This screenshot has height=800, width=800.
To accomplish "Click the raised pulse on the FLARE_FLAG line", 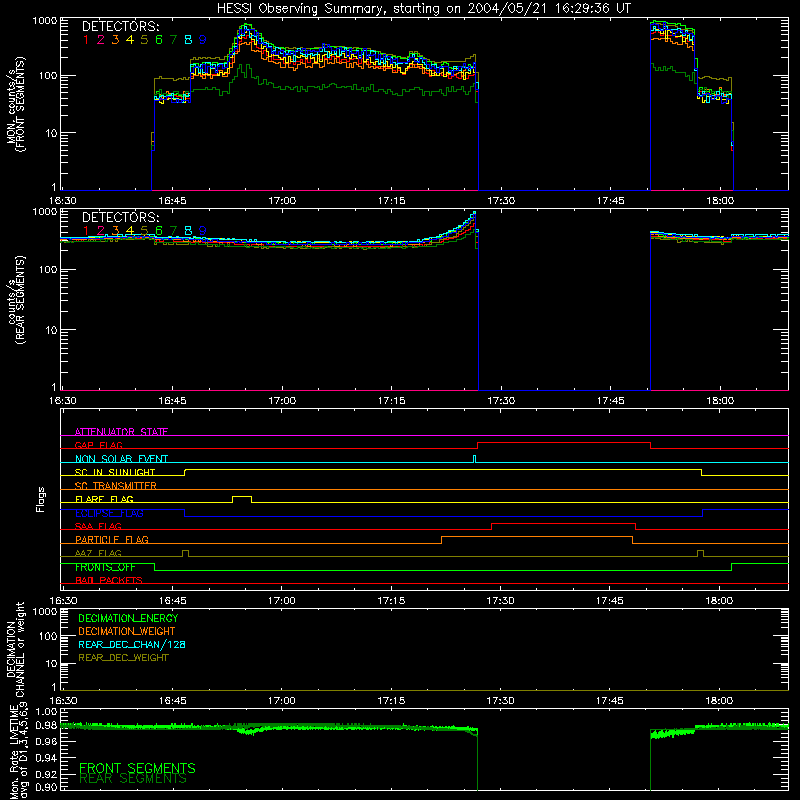I will click(x=242, y=497).
